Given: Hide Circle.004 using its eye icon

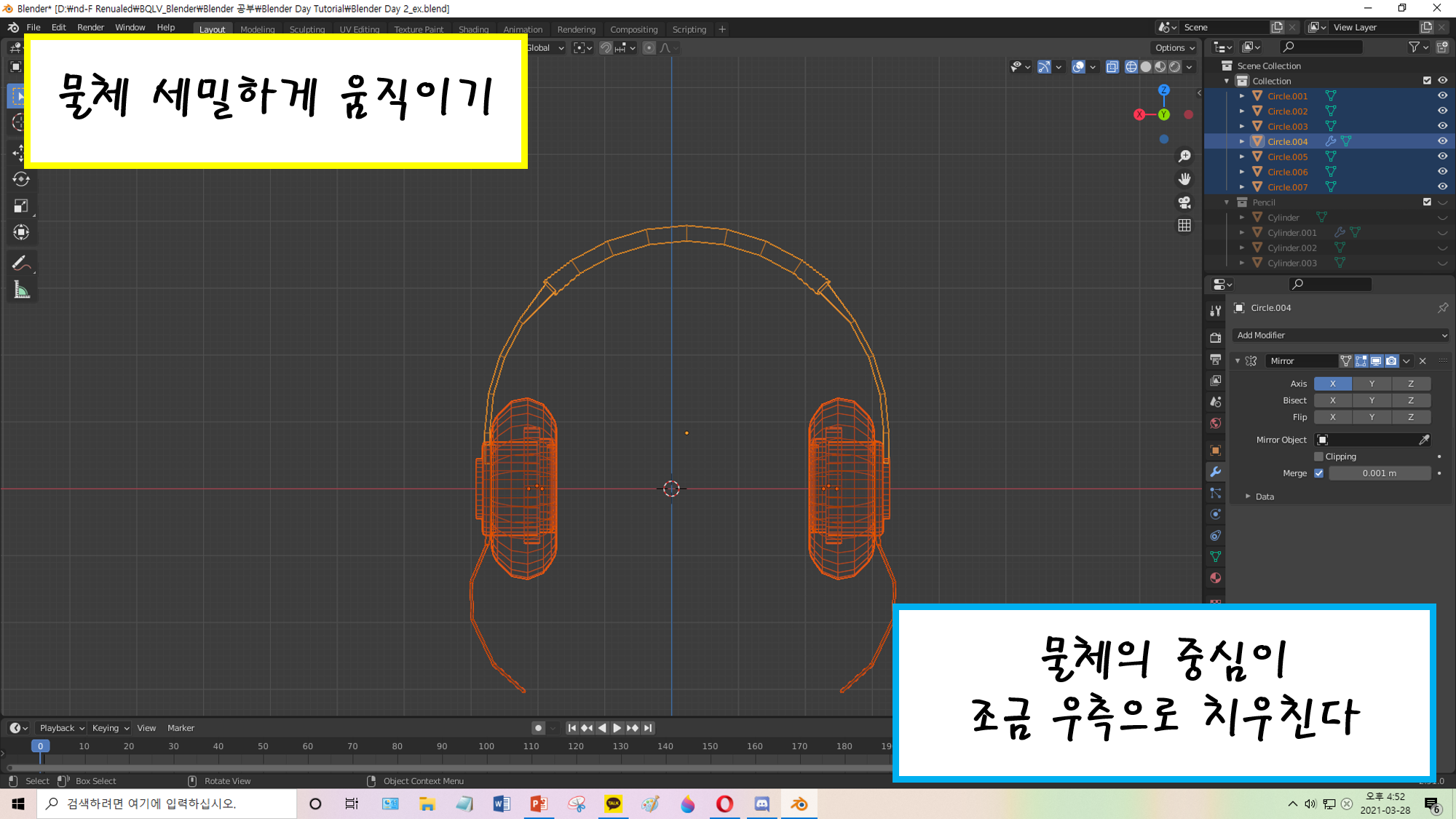Looking at the screenshot, I should (1441, 141).
